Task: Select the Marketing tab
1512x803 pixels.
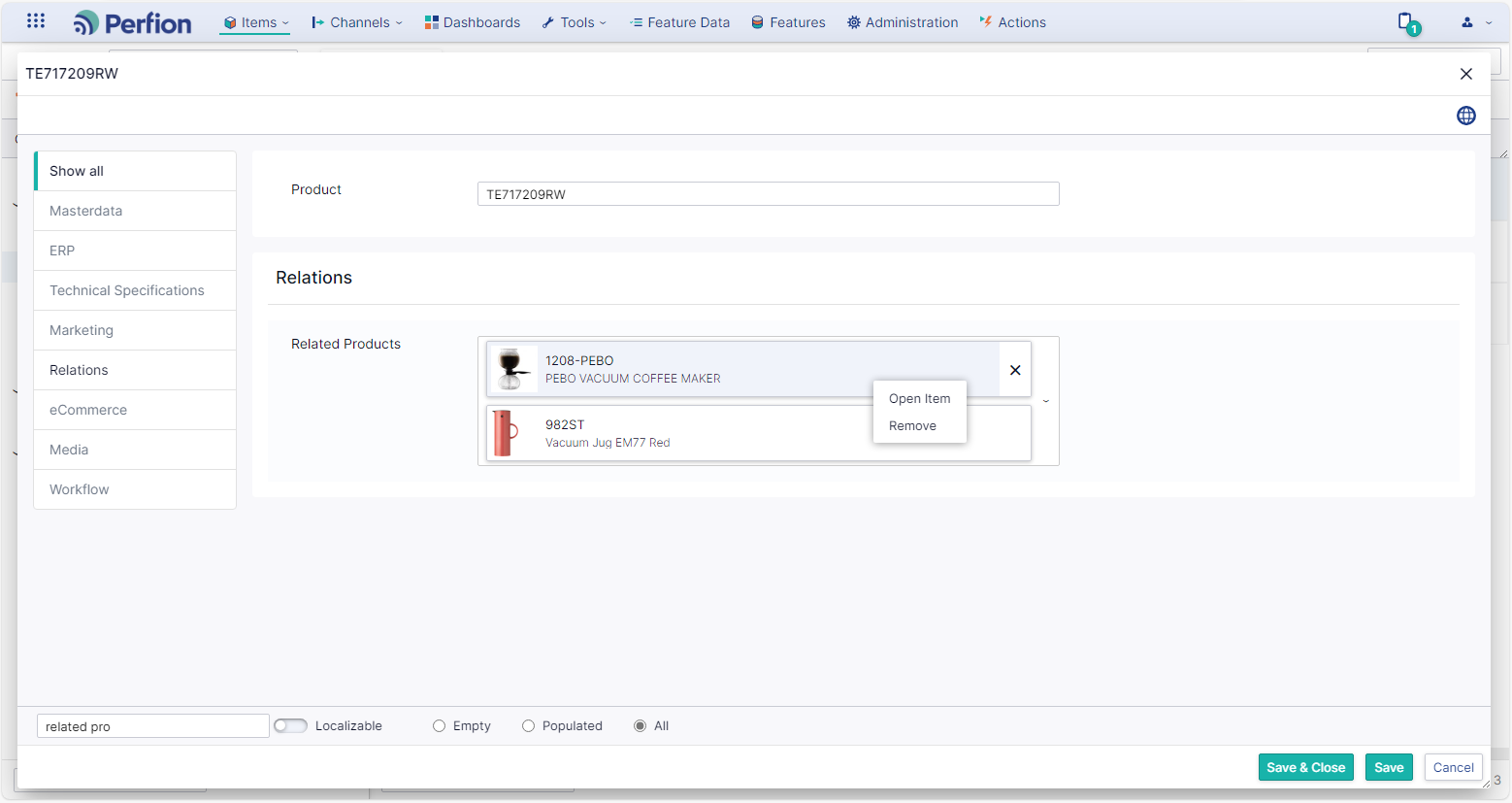Action: (135, 330)
